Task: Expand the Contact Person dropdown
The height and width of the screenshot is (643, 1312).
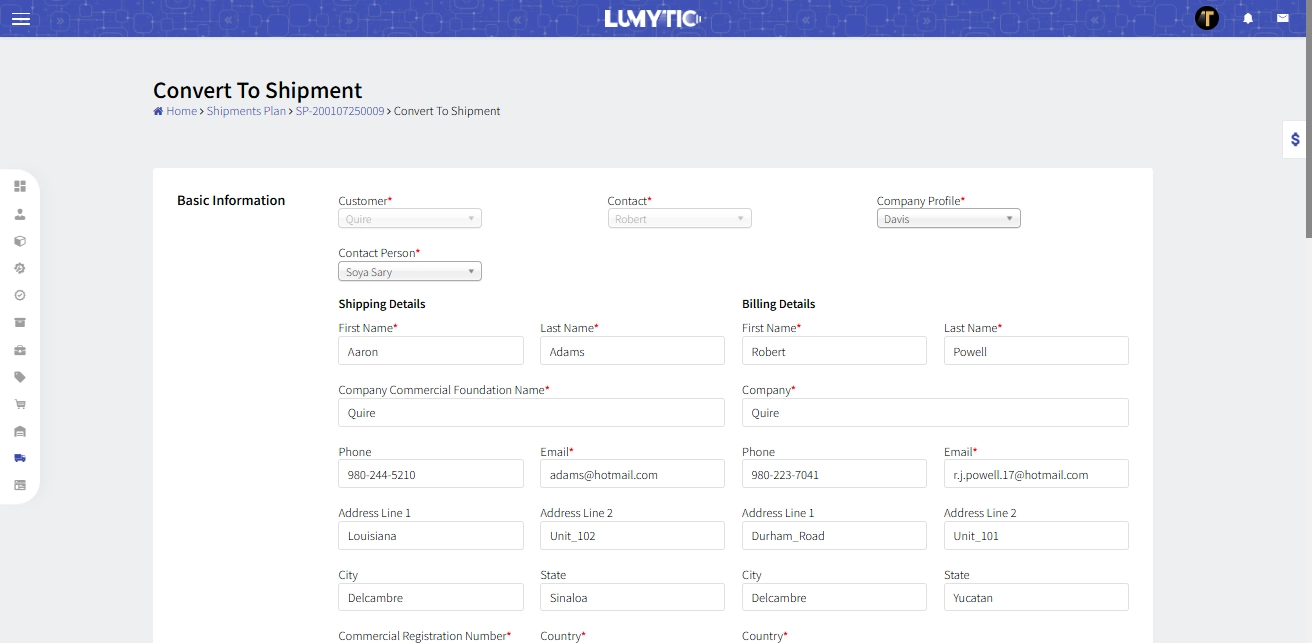Action: point(410,272)
